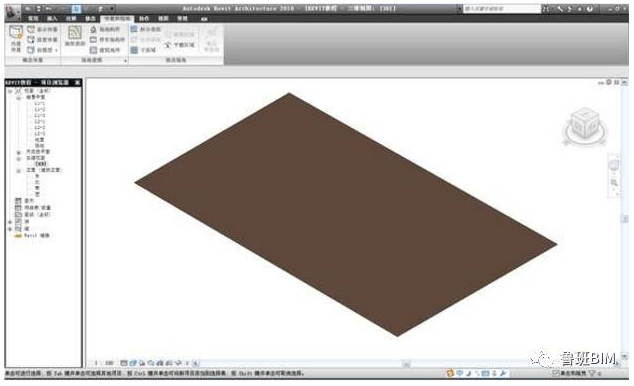The width and height of the screenshot is (634, 386).
Task: Switch to the Home (常用) ribbon tab
Action: [x=33, y=18]
